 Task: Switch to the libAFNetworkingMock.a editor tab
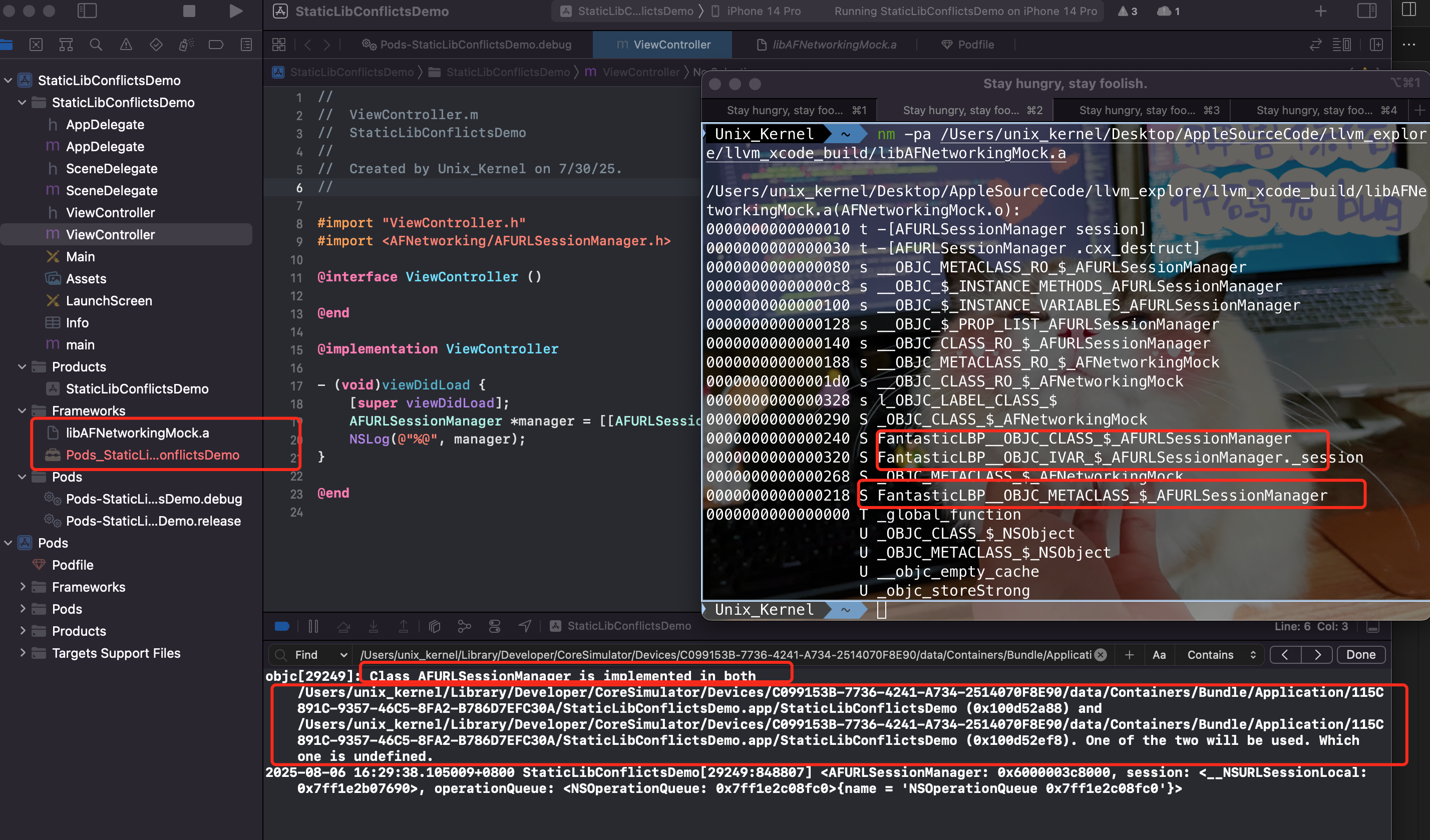(827, 45)
